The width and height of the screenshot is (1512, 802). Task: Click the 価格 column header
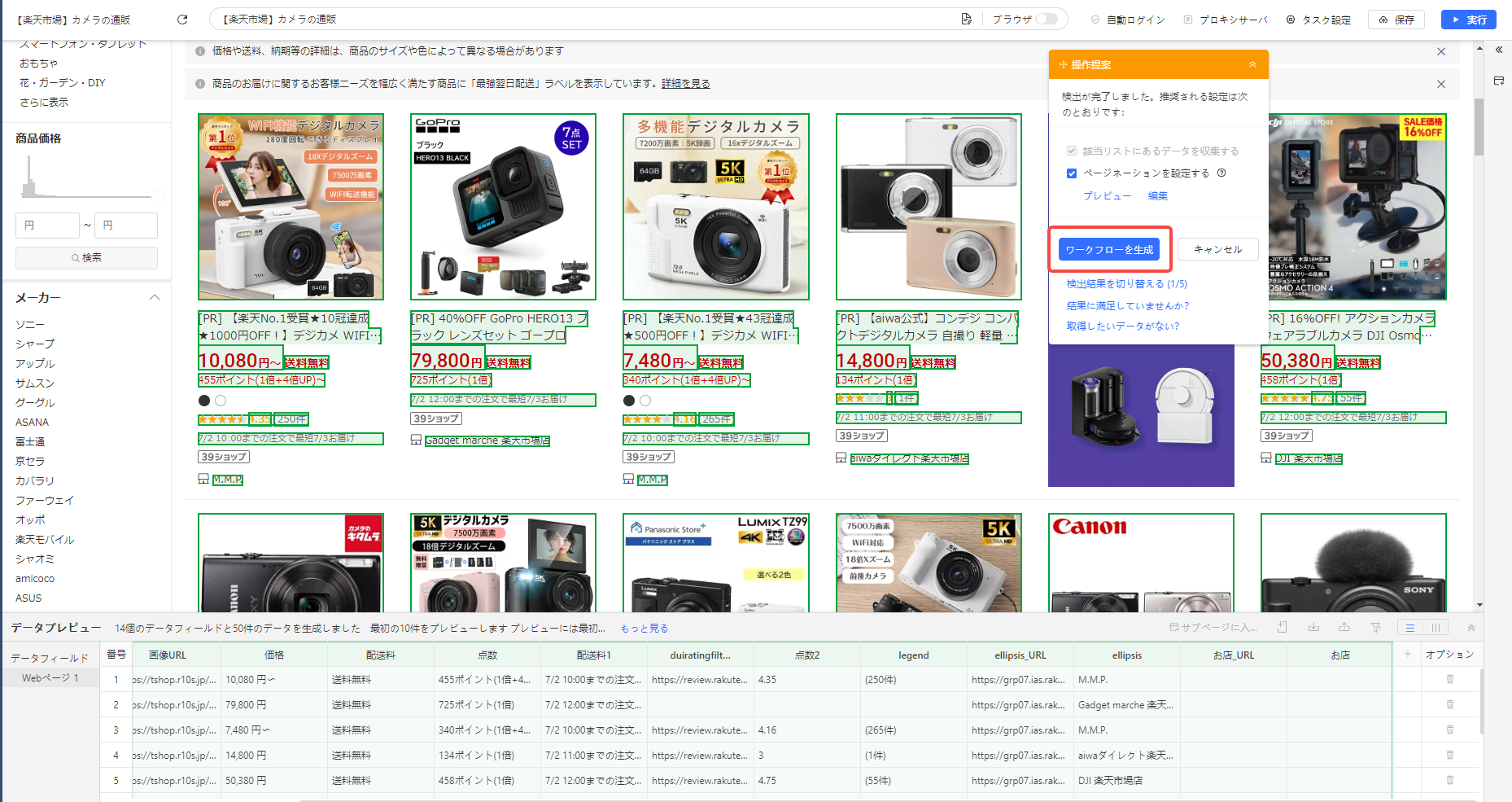point(274,655)
